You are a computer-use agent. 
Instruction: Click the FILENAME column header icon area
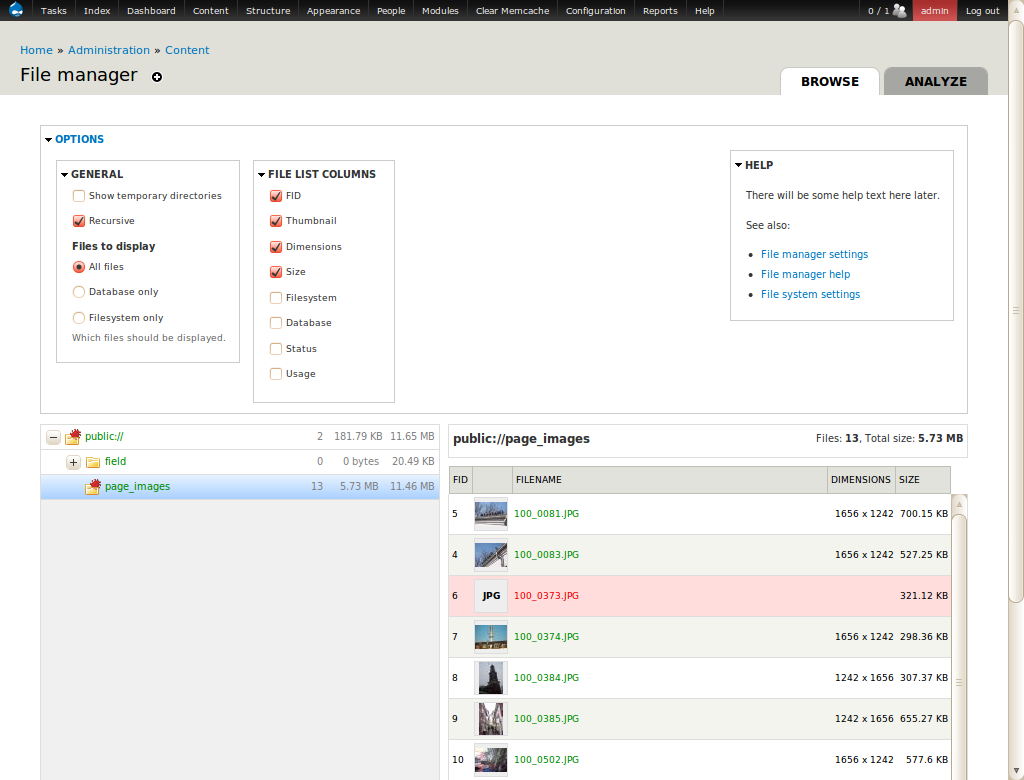(540, 480)
